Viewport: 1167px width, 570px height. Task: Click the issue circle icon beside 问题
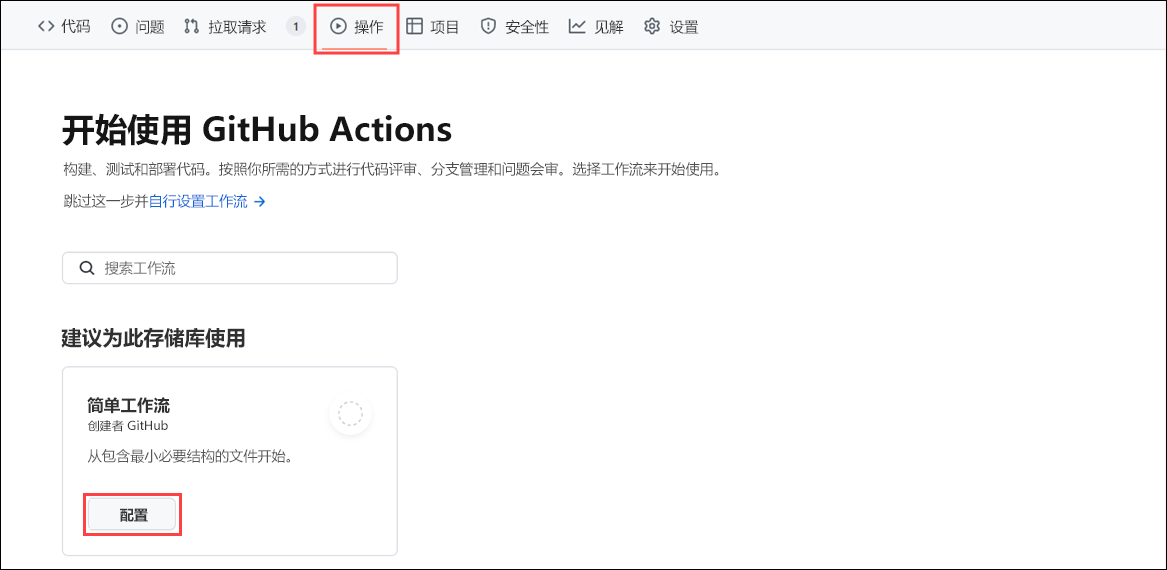(119, 27)
